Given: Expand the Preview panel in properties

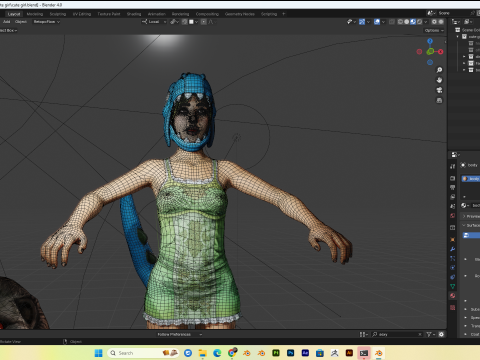Looking at the screenshot, I should pyautogui.click(x=471, y=216).
